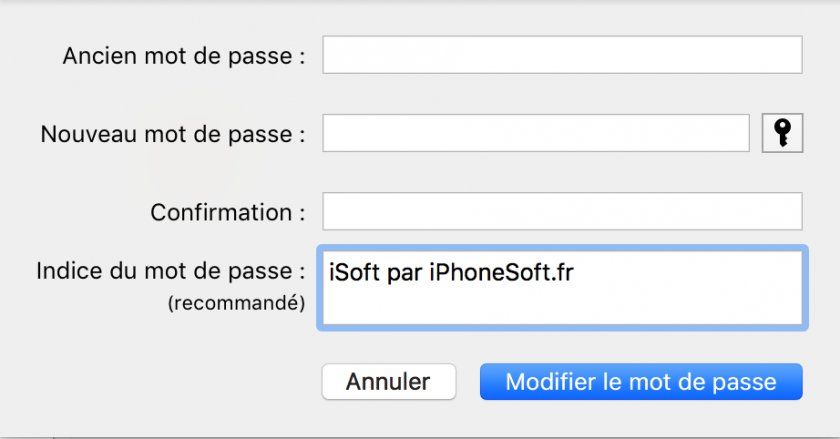Click the Indice du mot de passe box
Screen dimensions: 840x439
562,288
